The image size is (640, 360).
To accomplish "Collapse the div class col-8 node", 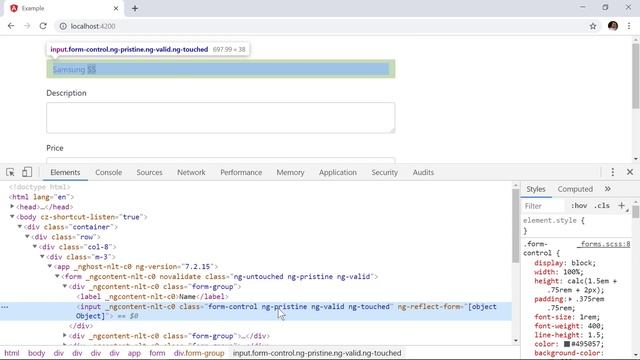I will (x=35, y=247).
